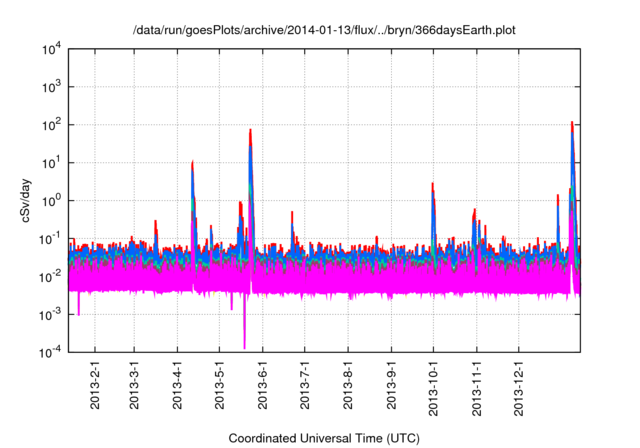640x448 pixels.
Task: Click the 10^-4 y-axis tick label
Action: [x=50, y=352]
